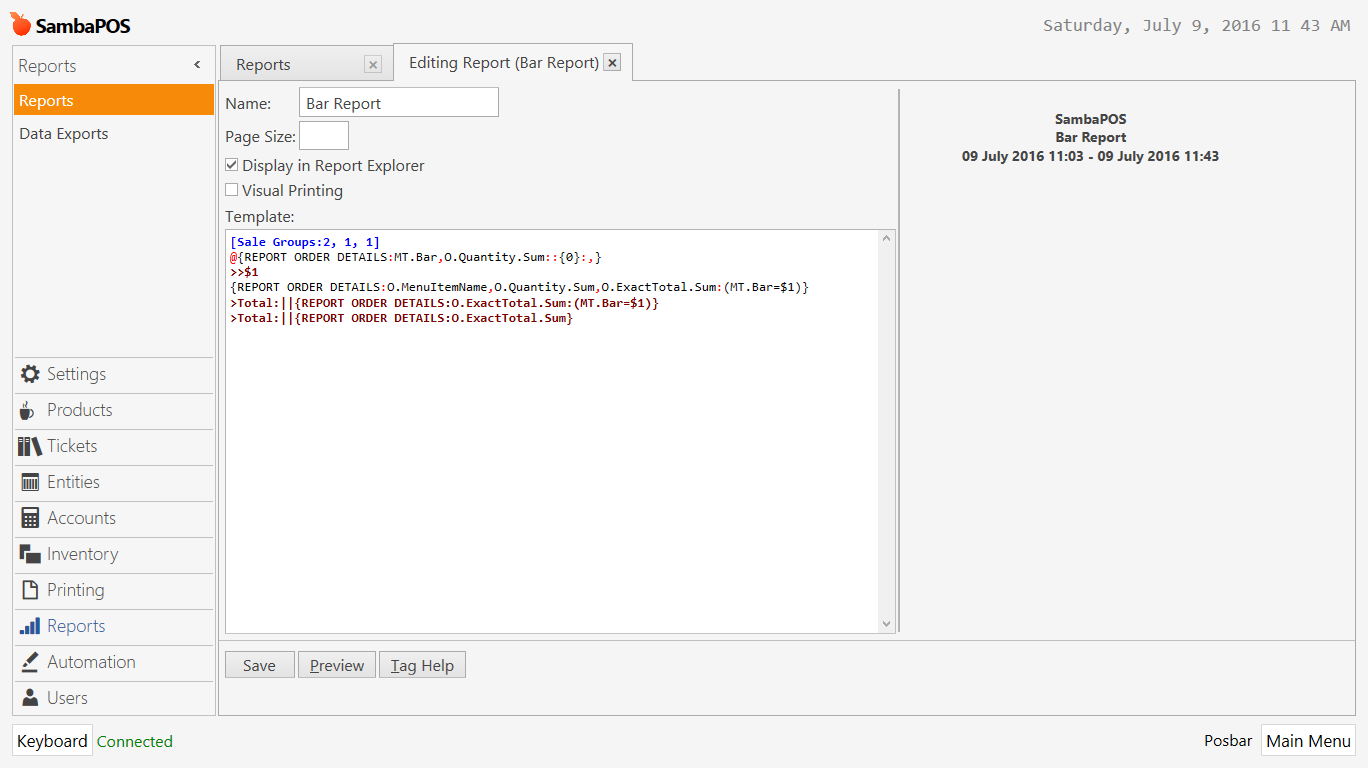Screen dimensions: 1368x768
Task: Switch to the Reports tab
Action: [x=263, y=64]
